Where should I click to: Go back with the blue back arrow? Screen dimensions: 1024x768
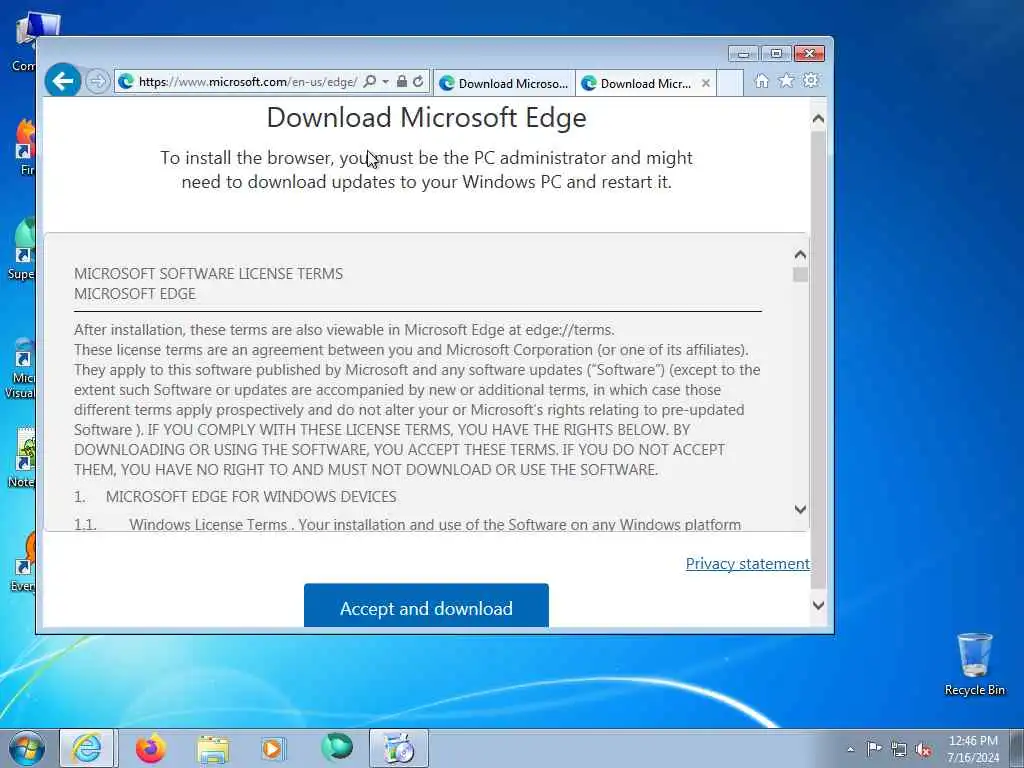63,81
